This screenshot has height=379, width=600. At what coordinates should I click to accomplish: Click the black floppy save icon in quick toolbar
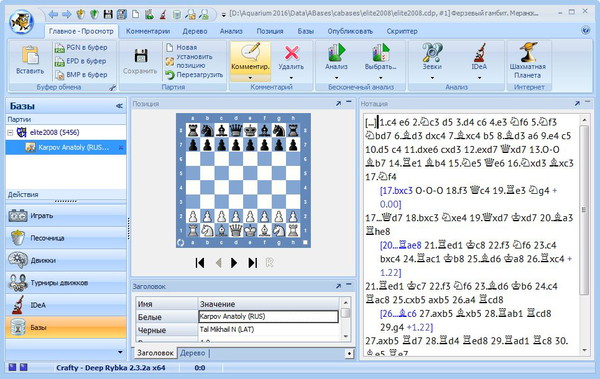pyautogui.click(x=108, y=15)
